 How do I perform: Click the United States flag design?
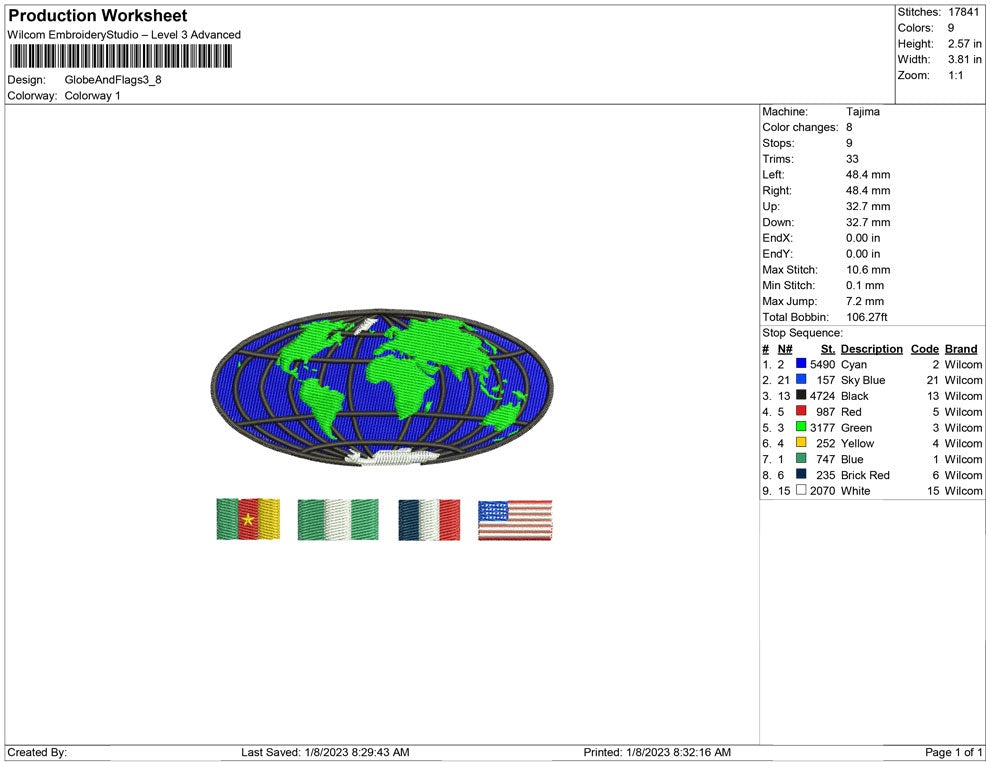(x=515, y=520)
